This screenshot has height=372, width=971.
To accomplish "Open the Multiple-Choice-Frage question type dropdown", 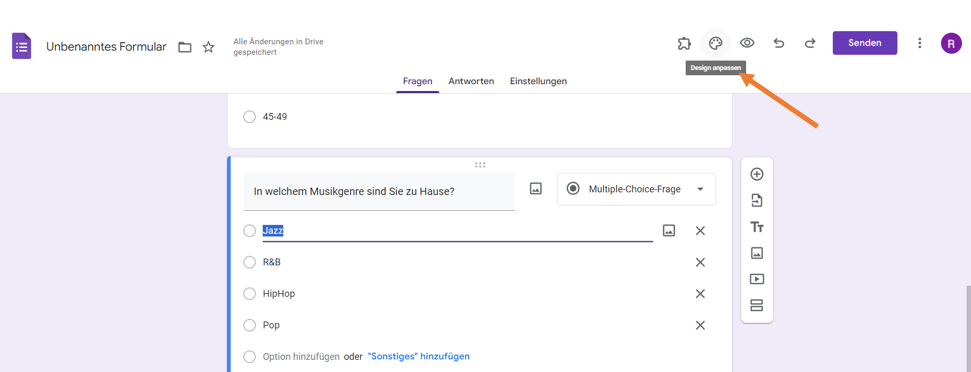I will click(x=637, y=189).
